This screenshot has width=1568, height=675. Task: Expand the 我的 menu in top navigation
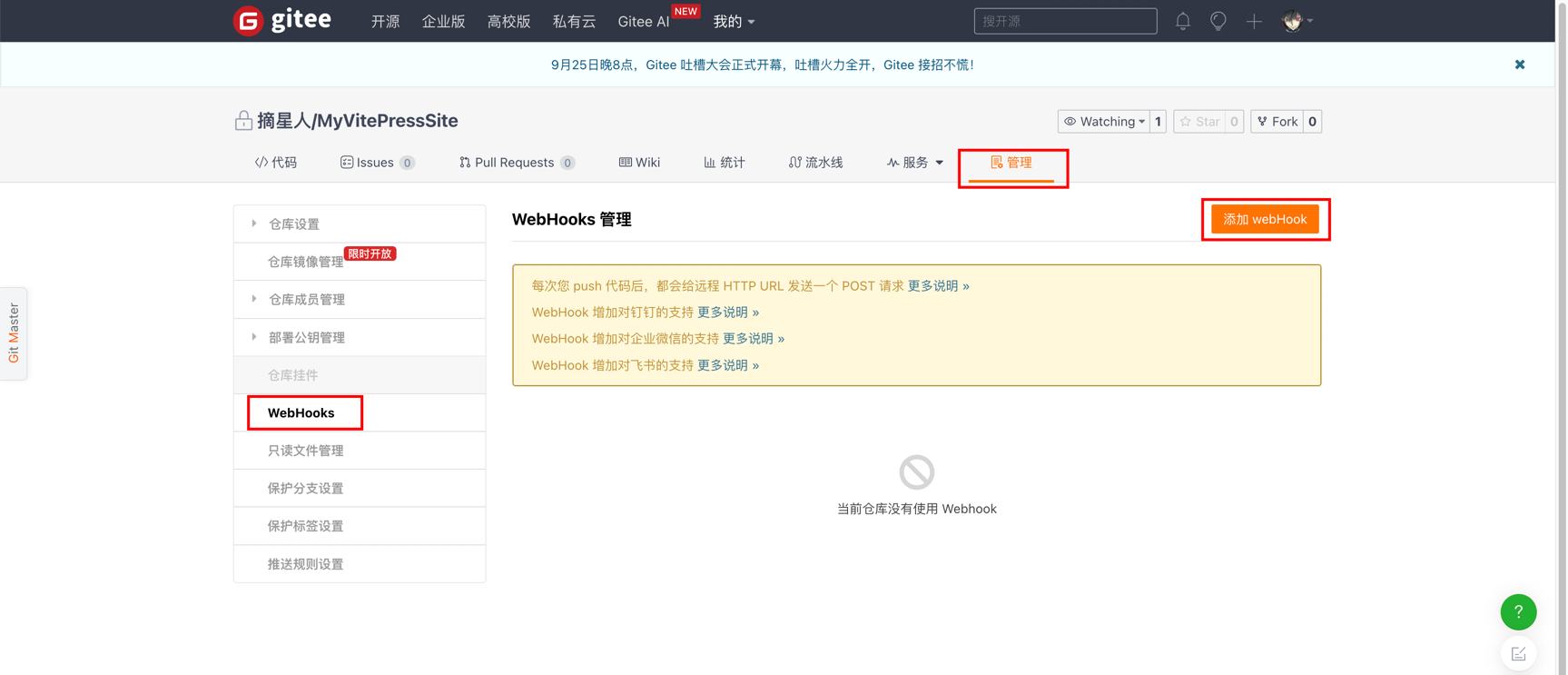(x=734, y=21)
